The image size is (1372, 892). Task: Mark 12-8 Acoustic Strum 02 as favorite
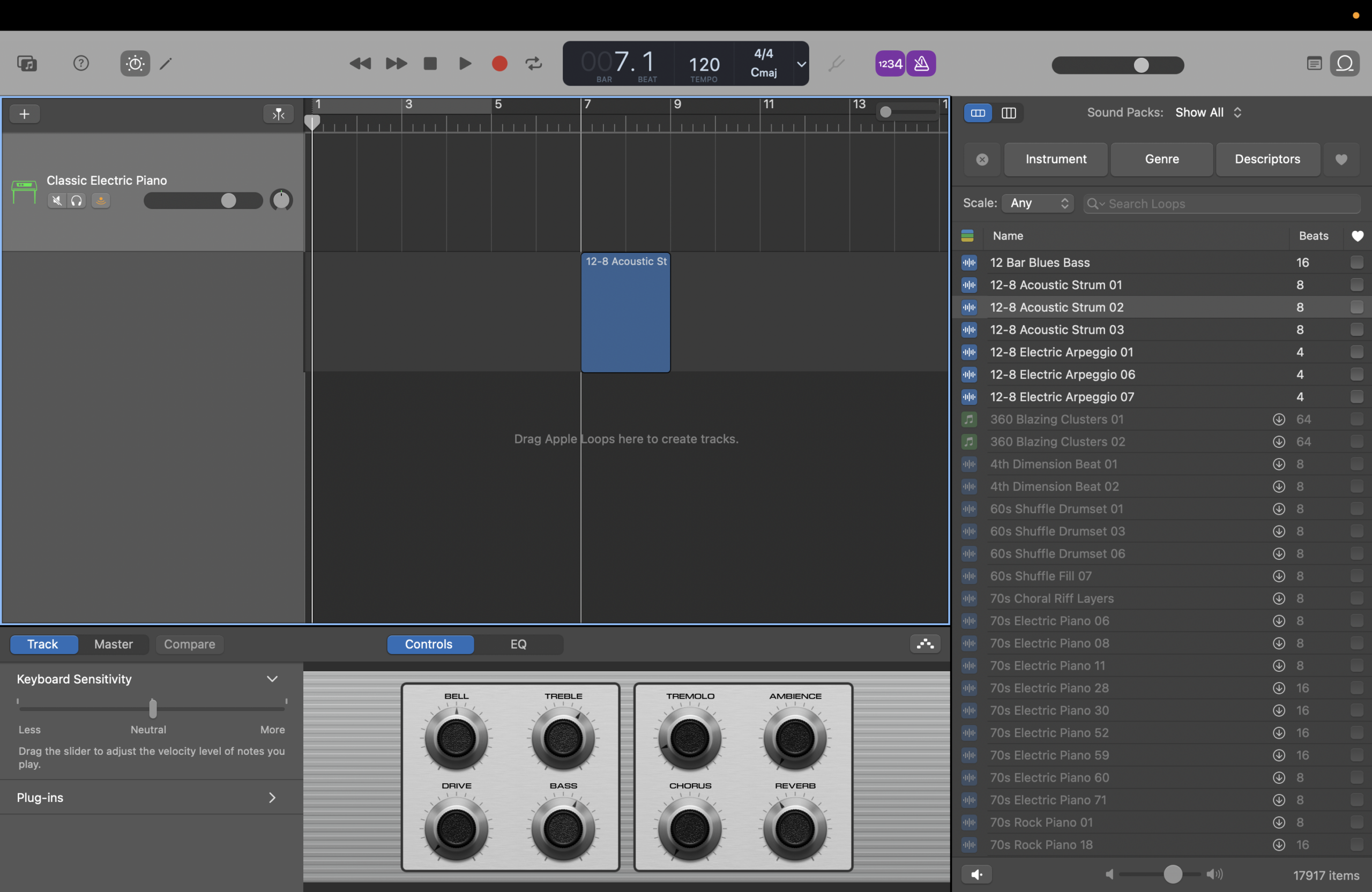click(x=1356, y=307)
